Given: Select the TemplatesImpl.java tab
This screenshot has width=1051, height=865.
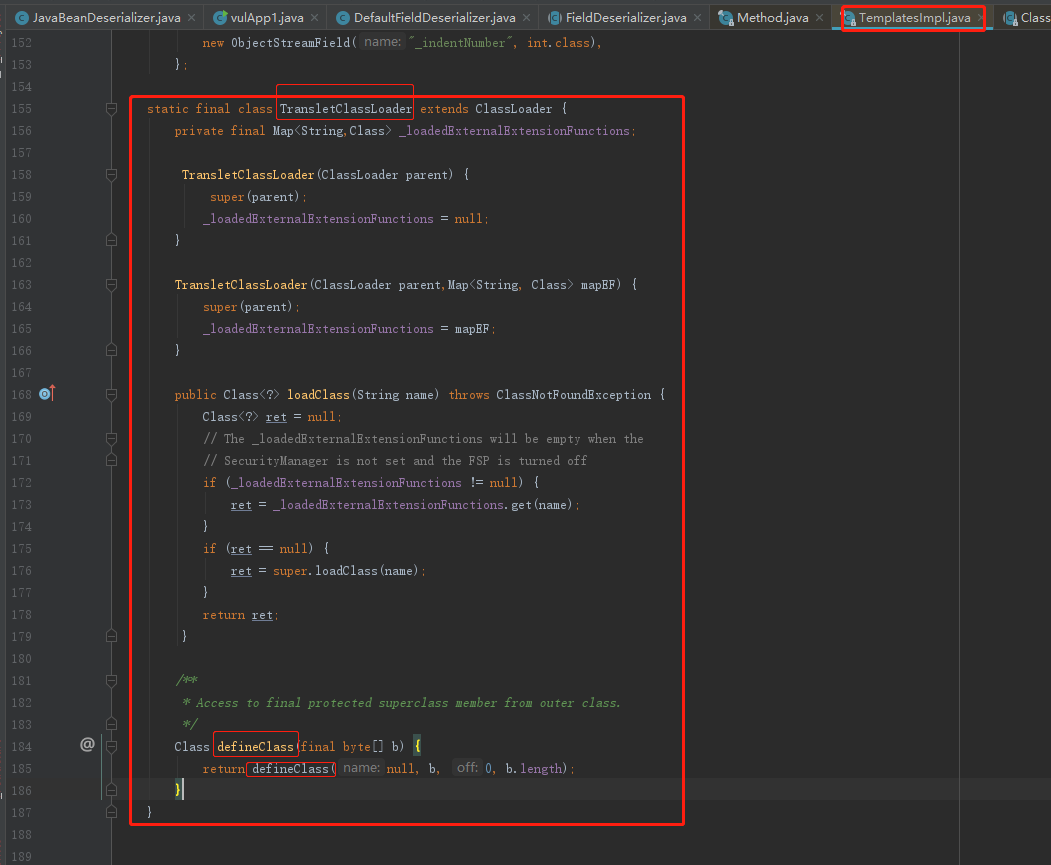Looking at the screenshot, I should (914, 18).
